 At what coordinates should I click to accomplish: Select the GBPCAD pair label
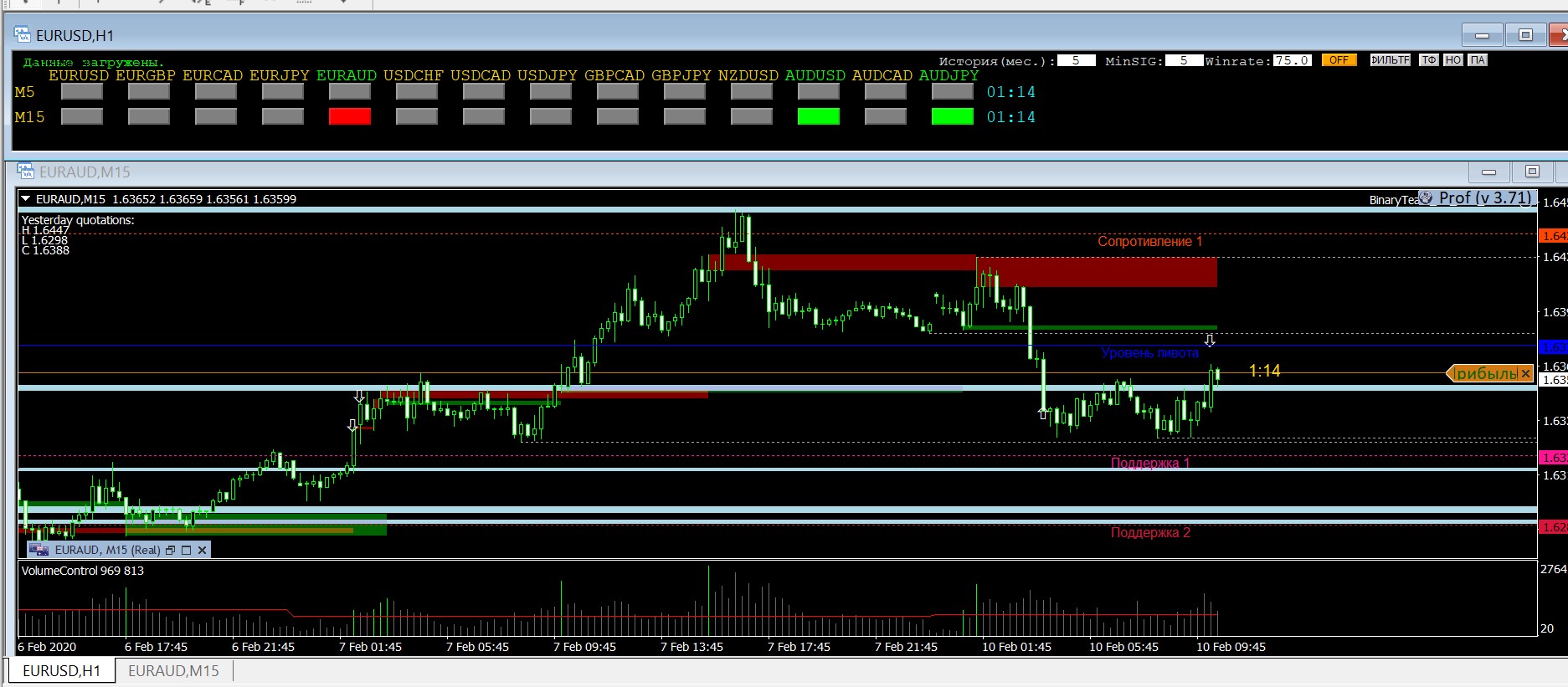614,75
